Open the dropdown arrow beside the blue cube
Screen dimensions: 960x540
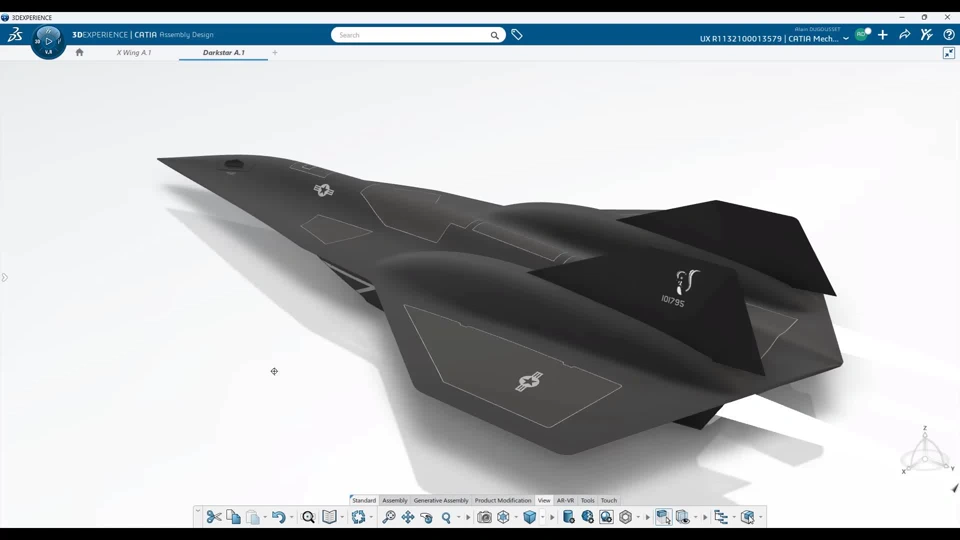pos(542,518)
